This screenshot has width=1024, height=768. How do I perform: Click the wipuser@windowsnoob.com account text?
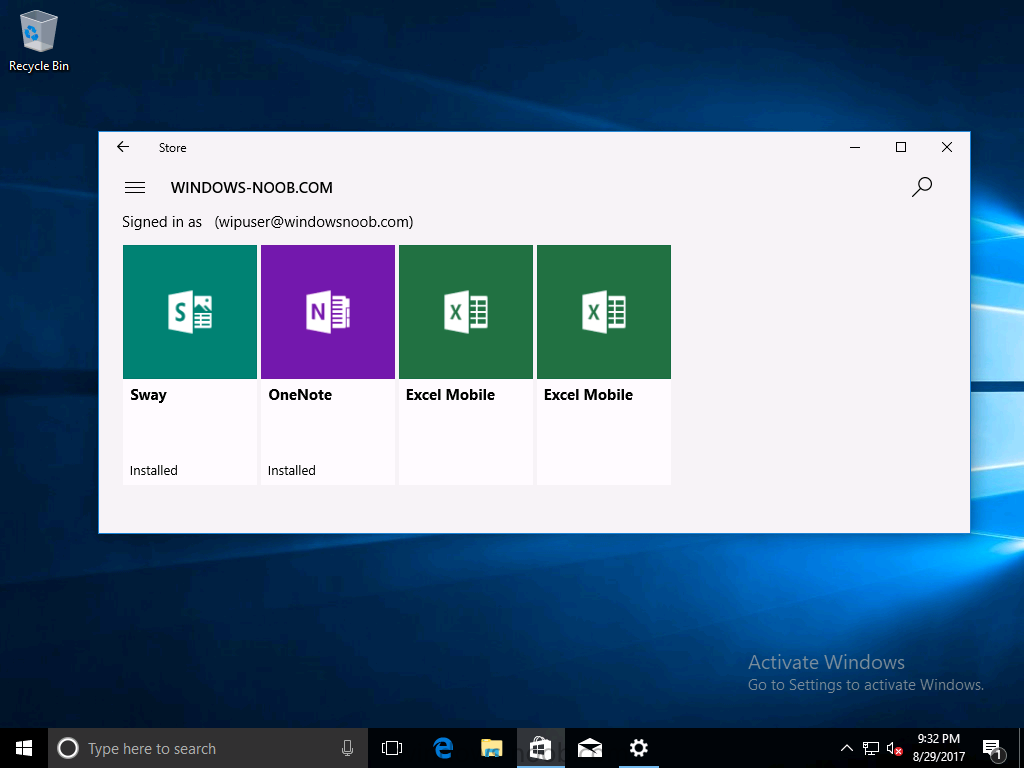click(313, 222)
